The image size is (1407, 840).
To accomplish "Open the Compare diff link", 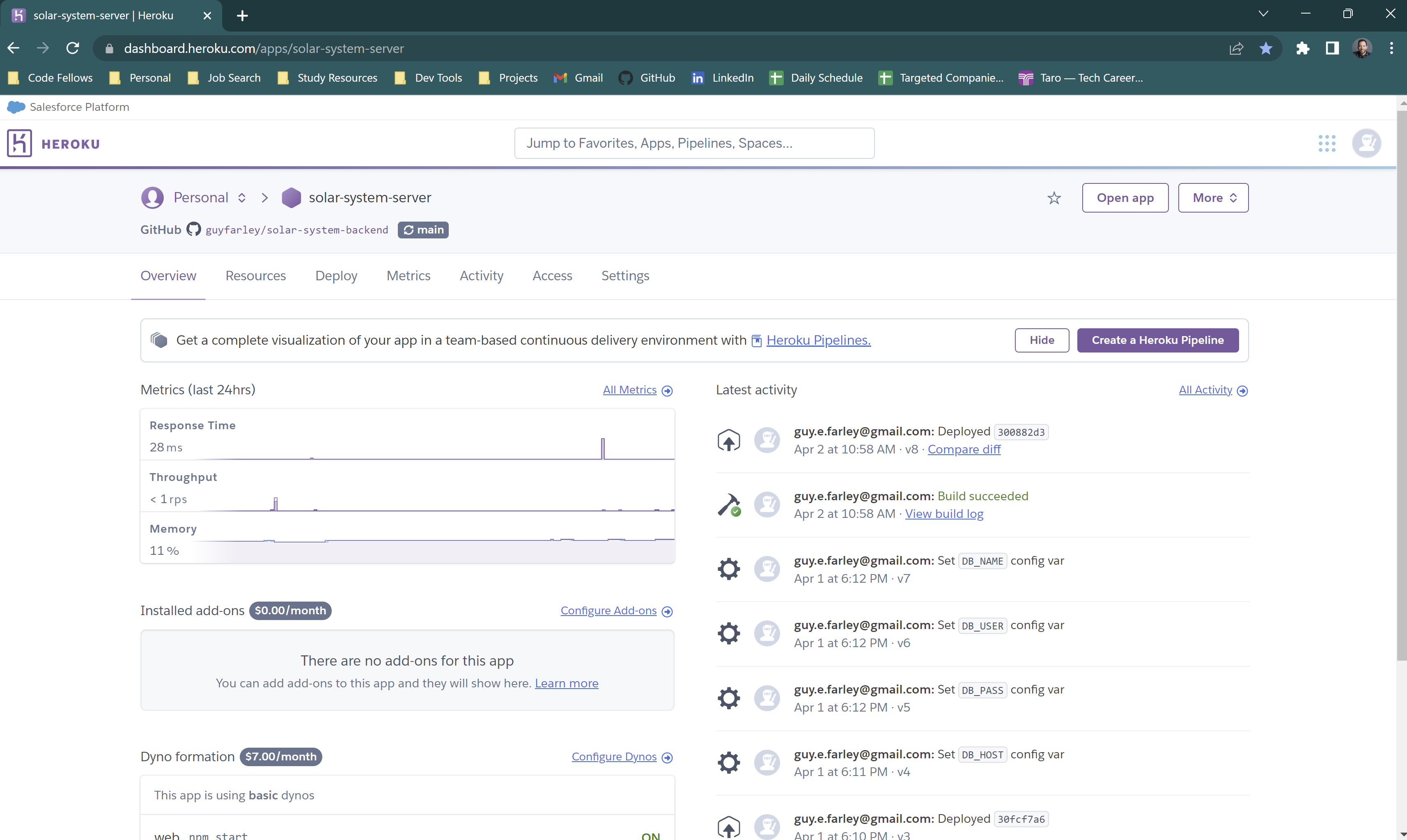I will [x=964, y=449].
